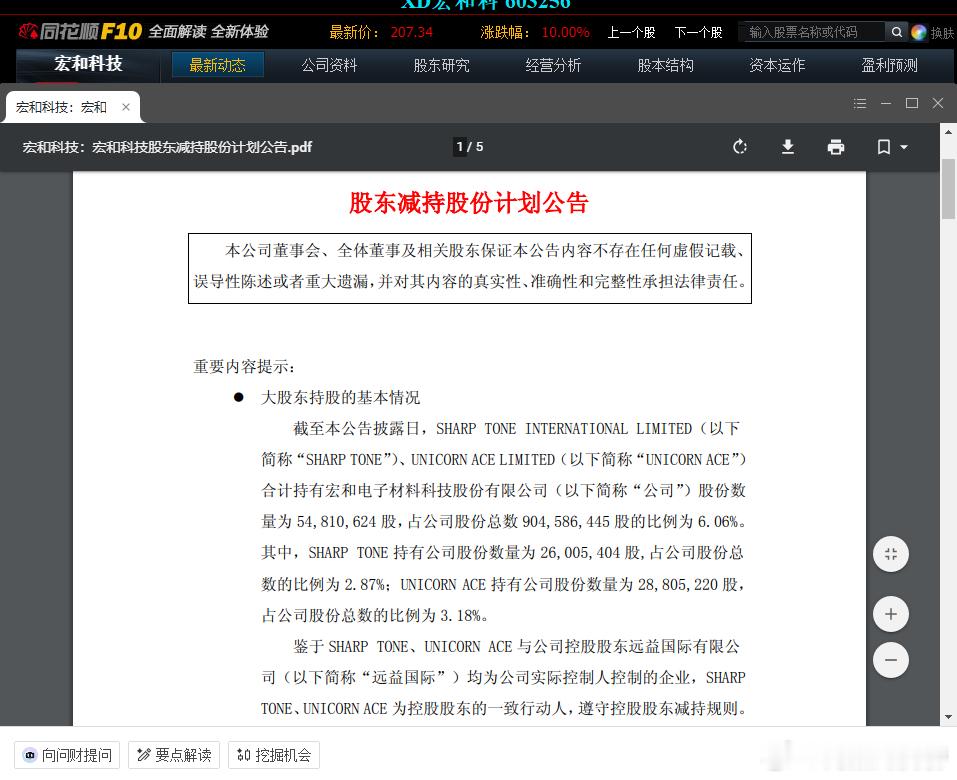This screenshot has height=780, width=957.
Task: Close the 宏和科技 document tab
Action: [126, 107]
